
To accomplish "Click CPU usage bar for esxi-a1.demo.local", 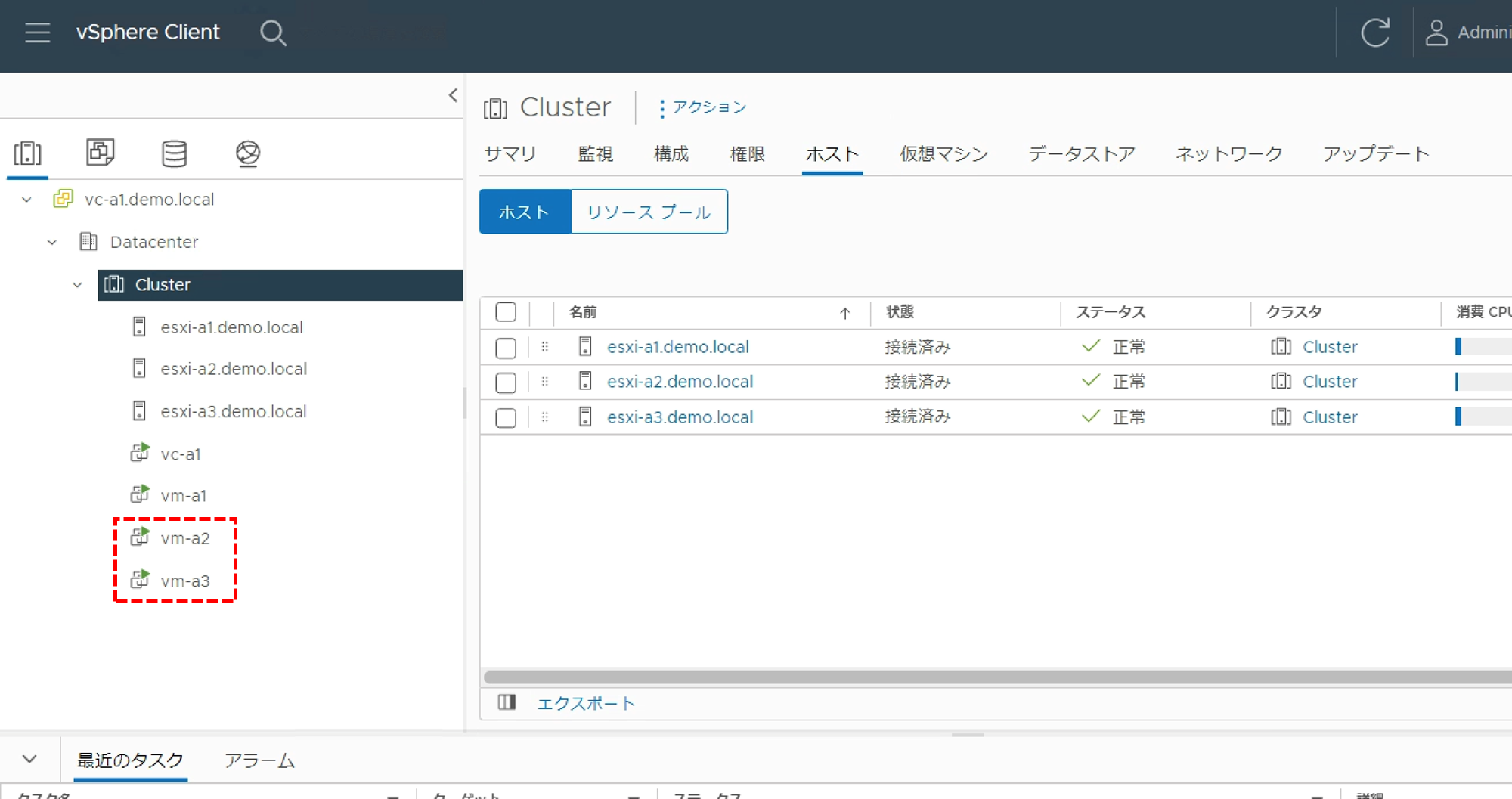I will pyautogui.click(x=1483, y=347).
